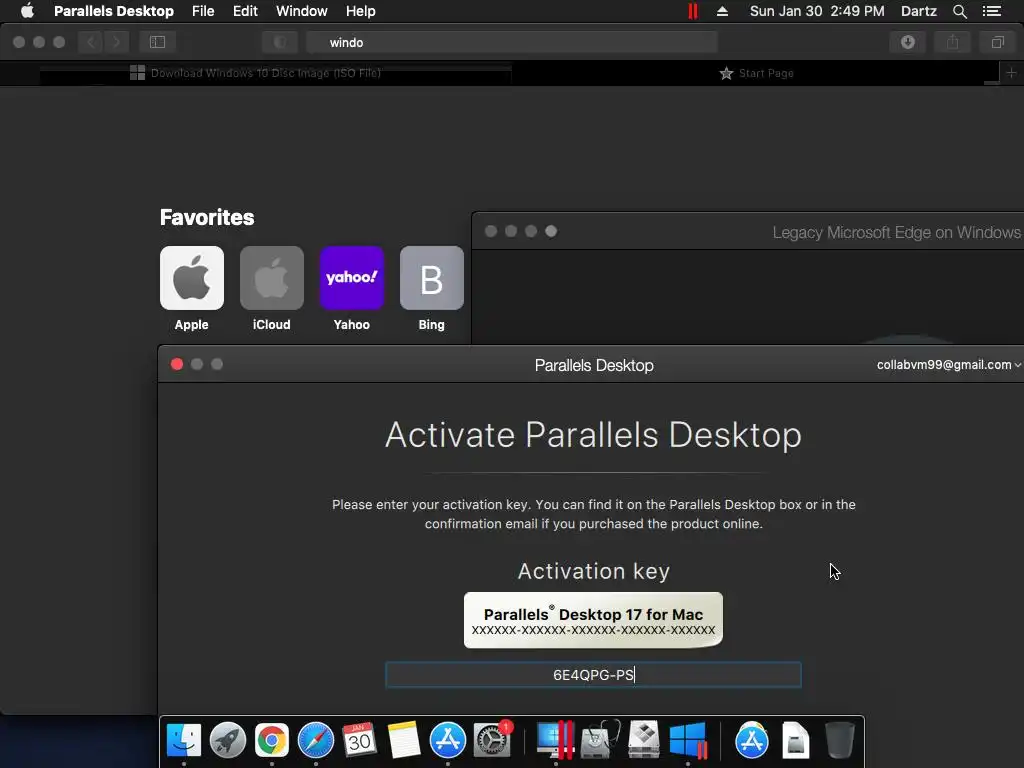Open the Trash in the dock
Image resolution: width=1024 pixels, height=768 pixels.
pyautogui.click(x=839, y=740)
